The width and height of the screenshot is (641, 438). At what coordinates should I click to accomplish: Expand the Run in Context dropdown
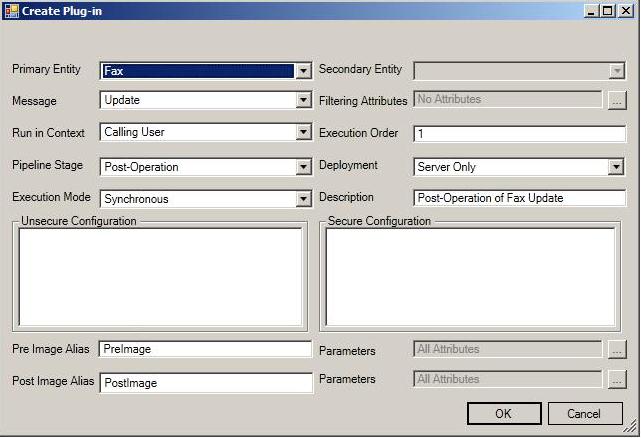[x=304, y=133]
